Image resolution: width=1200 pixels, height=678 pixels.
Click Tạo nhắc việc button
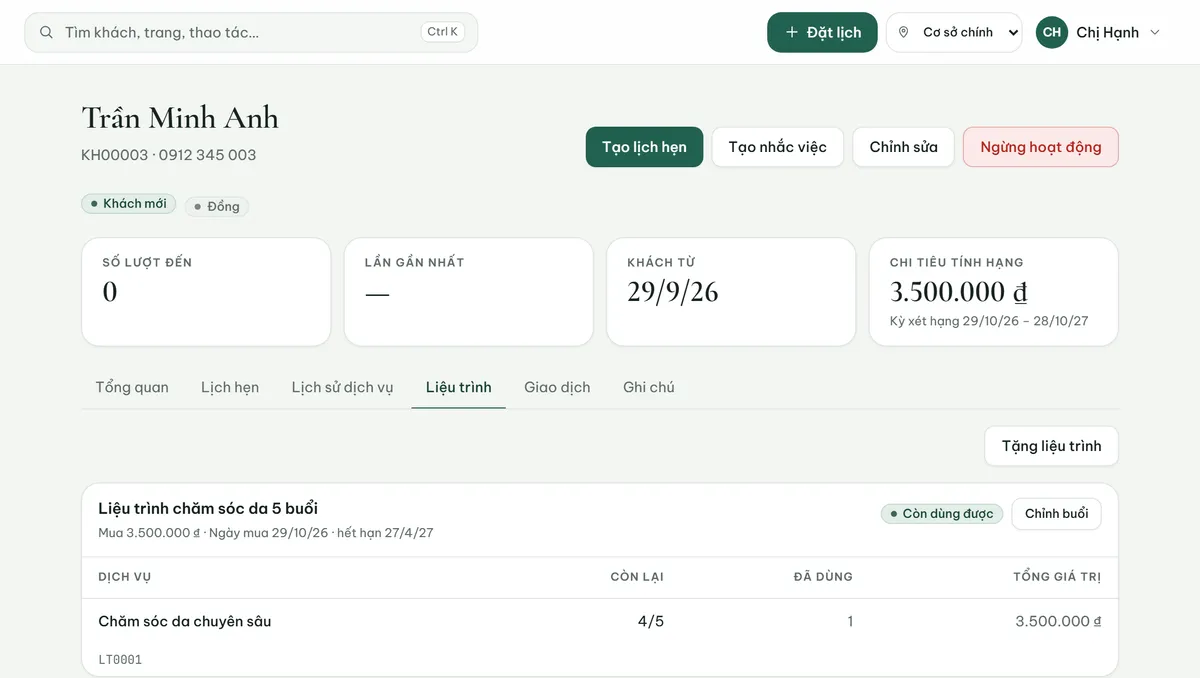pyautogui.click(x=777, y=147)
